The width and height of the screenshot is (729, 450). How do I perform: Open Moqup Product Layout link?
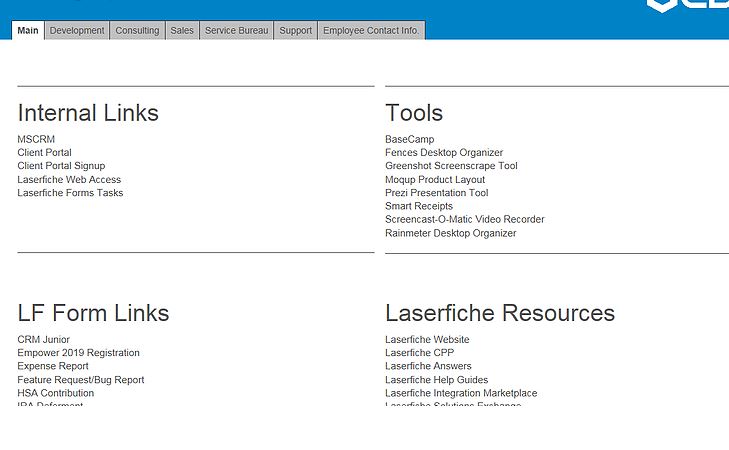[435, 179]
